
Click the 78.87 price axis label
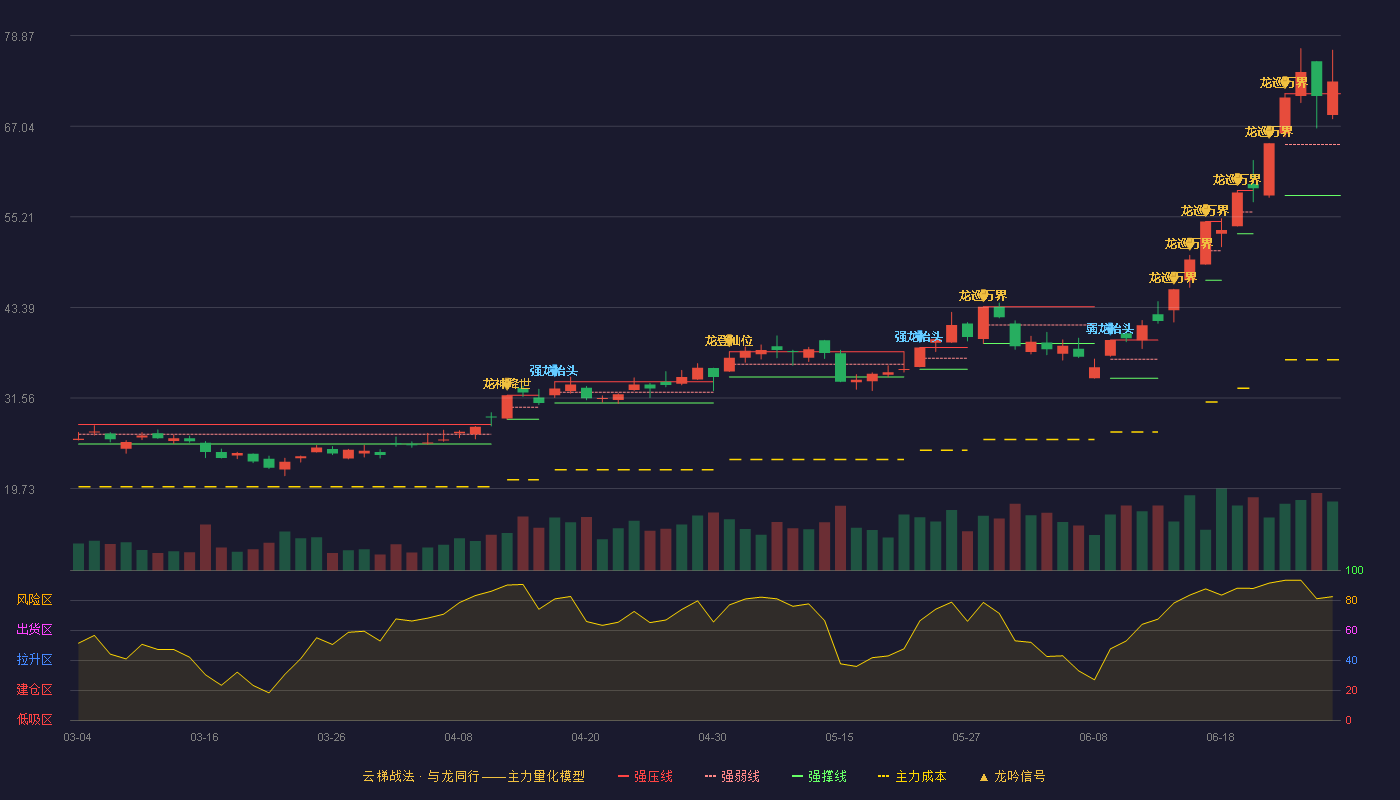[x=19, y=36]
